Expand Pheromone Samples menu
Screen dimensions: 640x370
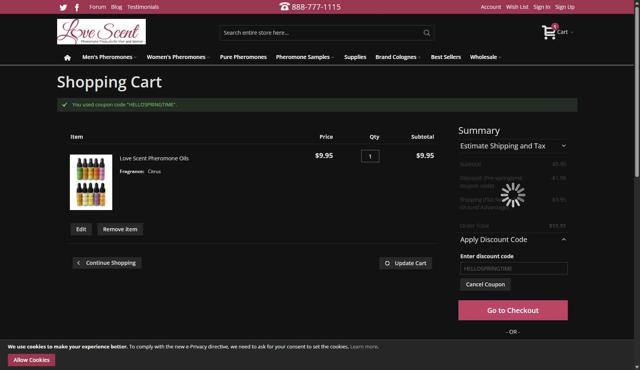[304, 57]
